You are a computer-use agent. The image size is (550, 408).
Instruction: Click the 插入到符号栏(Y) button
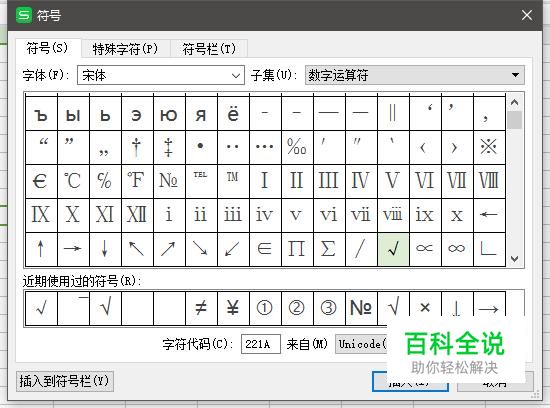65,381
